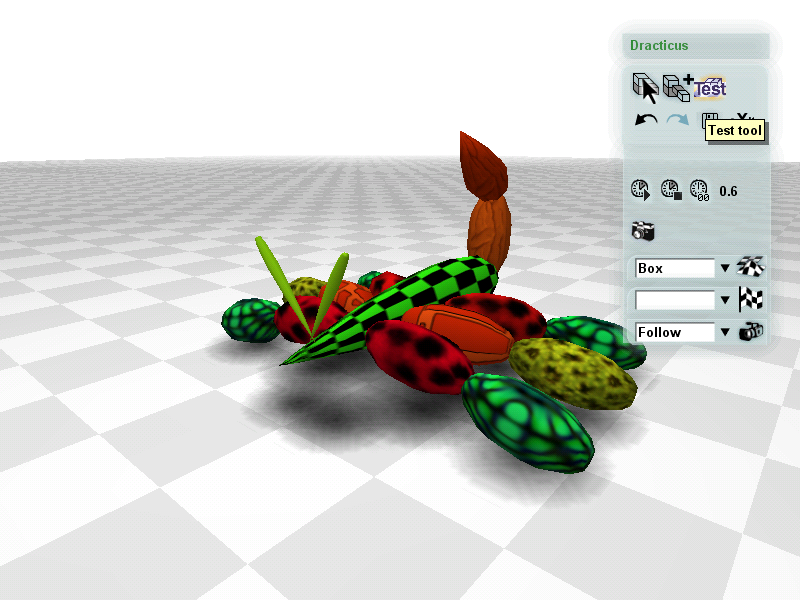This screenshot has height=600, width=800.
Task: Undo the last action
Action: click(646, 119)
